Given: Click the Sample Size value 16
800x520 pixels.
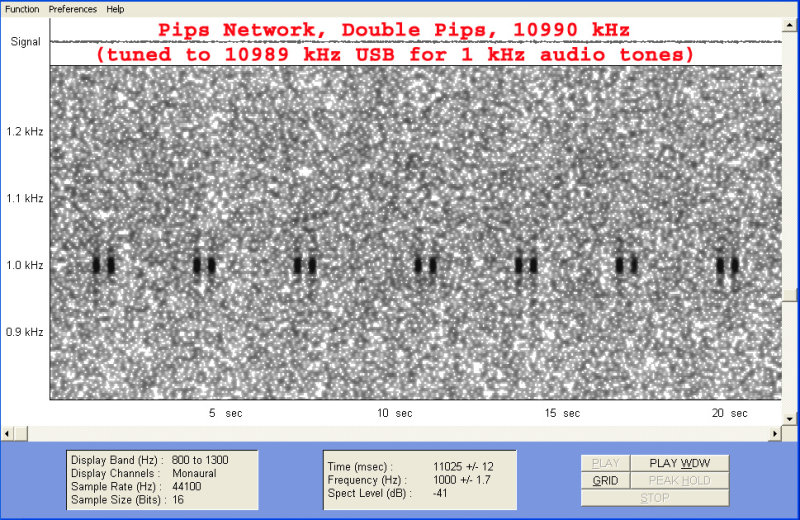Looking at the screenshot, I should (x=178, y=500).
